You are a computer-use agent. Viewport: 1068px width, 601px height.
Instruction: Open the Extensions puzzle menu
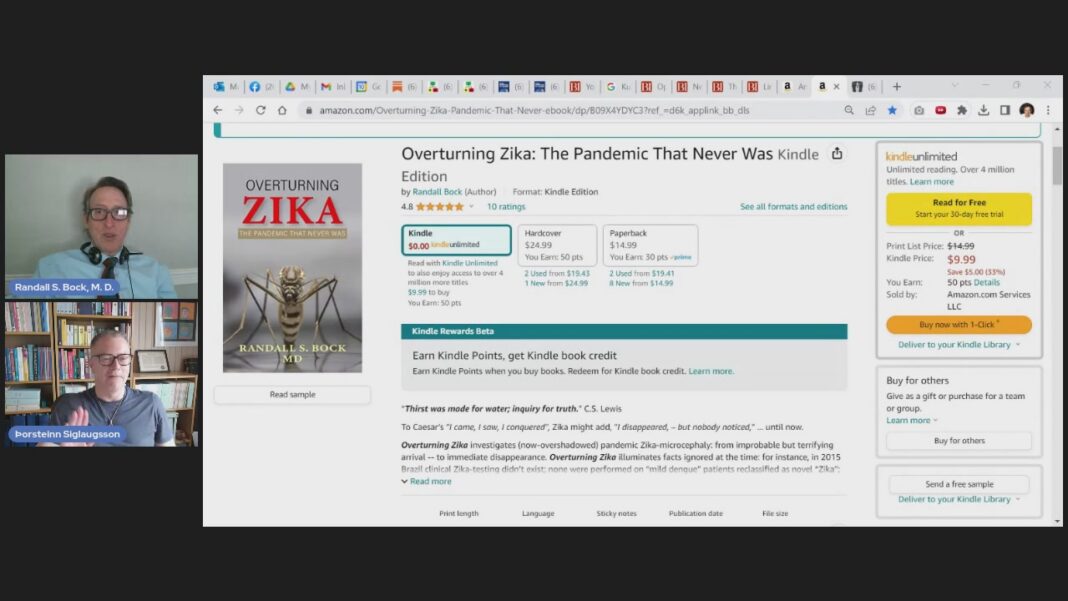(962, 110)
